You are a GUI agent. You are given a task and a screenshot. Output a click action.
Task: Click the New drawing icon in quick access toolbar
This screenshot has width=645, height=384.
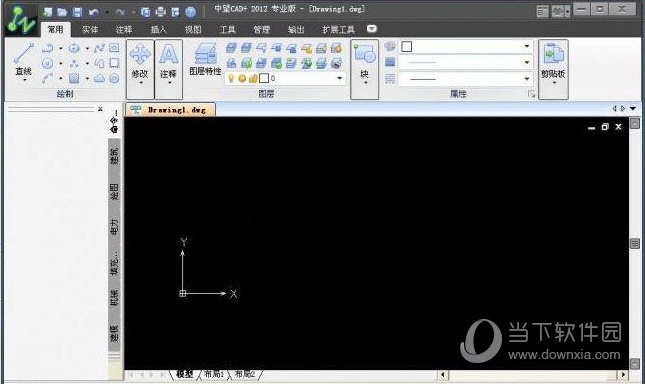48,12
